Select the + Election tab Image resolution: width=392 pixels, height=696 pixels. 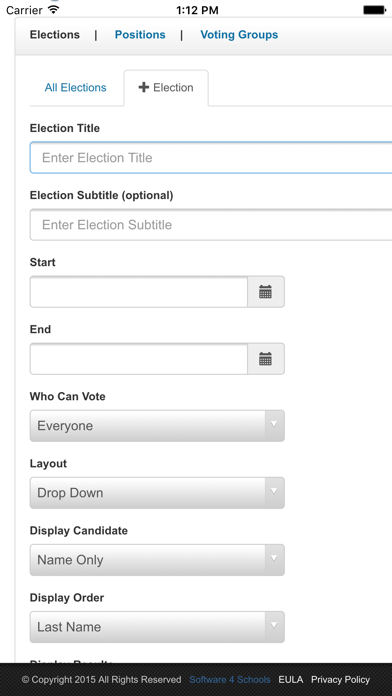tap(166, 87)
